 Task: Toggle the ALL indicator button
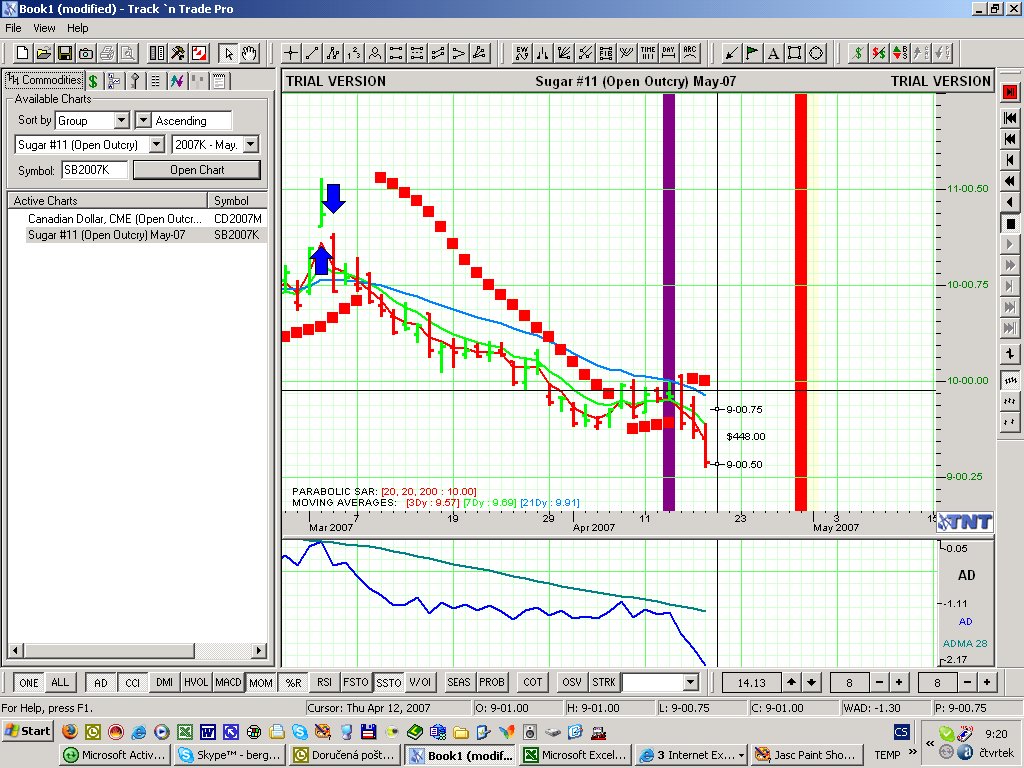coord(60,682)
